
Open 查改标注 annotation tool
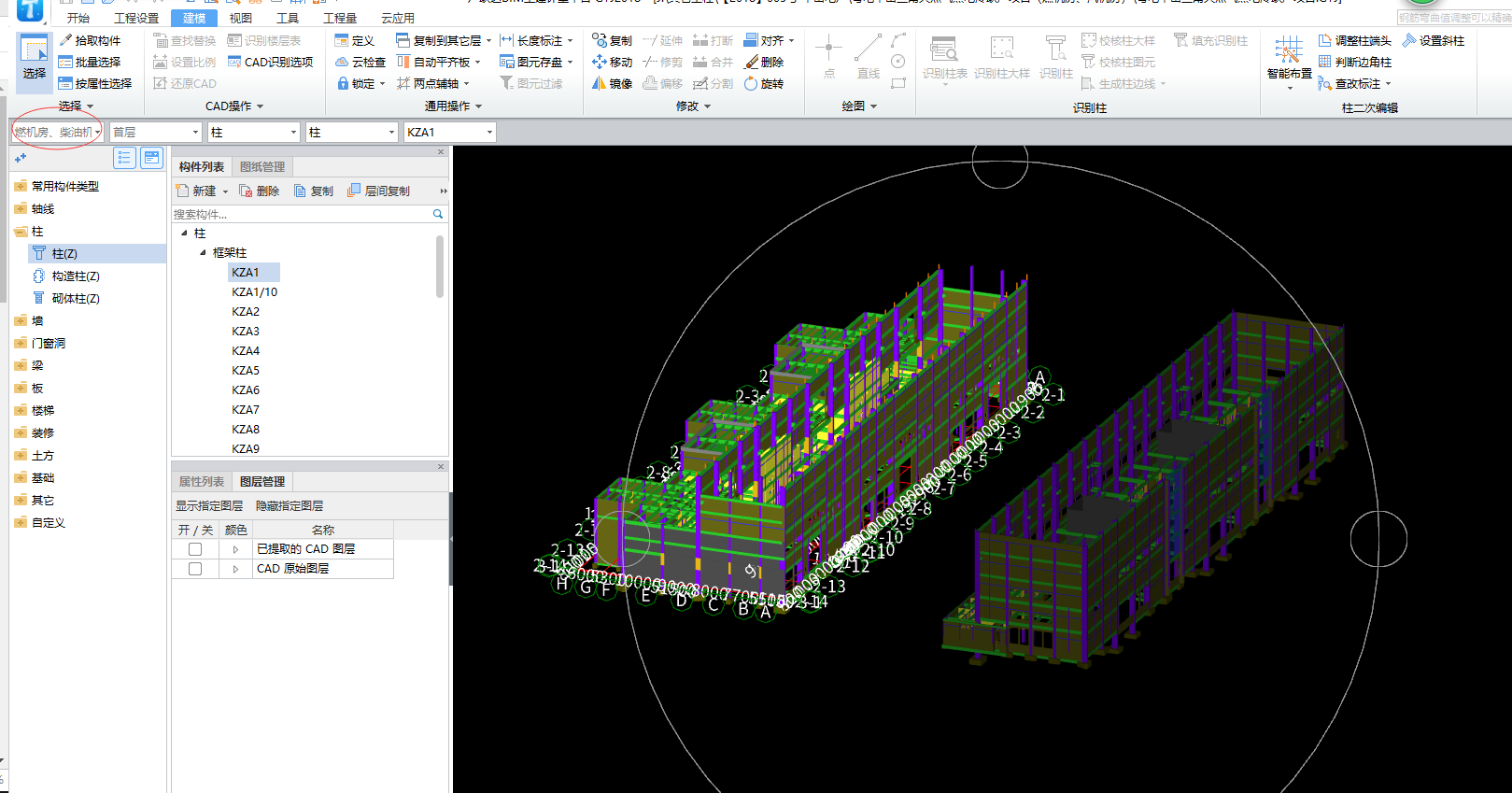click(1354, 83)
